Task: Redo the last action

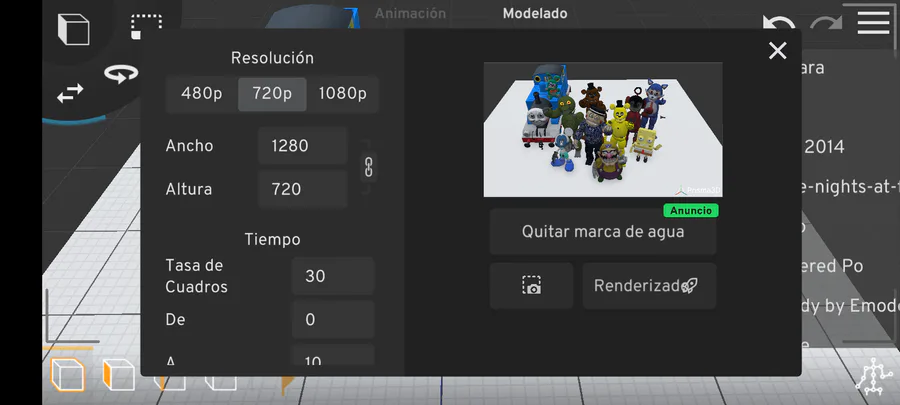Action: (826, 24)
